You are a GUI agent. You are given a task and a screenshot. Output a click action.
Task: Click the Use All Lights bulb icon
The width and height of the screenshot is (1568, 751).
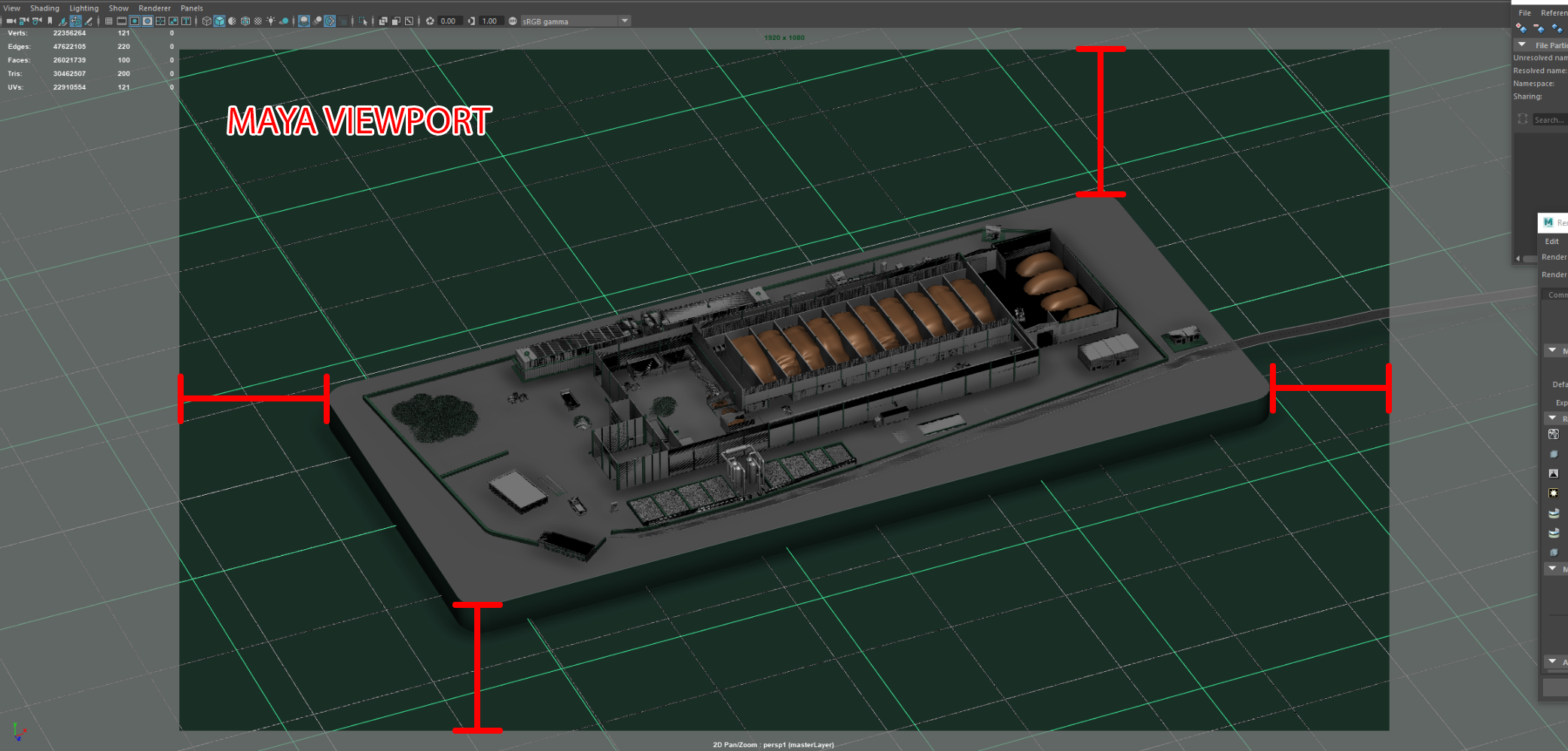(270, 21)
